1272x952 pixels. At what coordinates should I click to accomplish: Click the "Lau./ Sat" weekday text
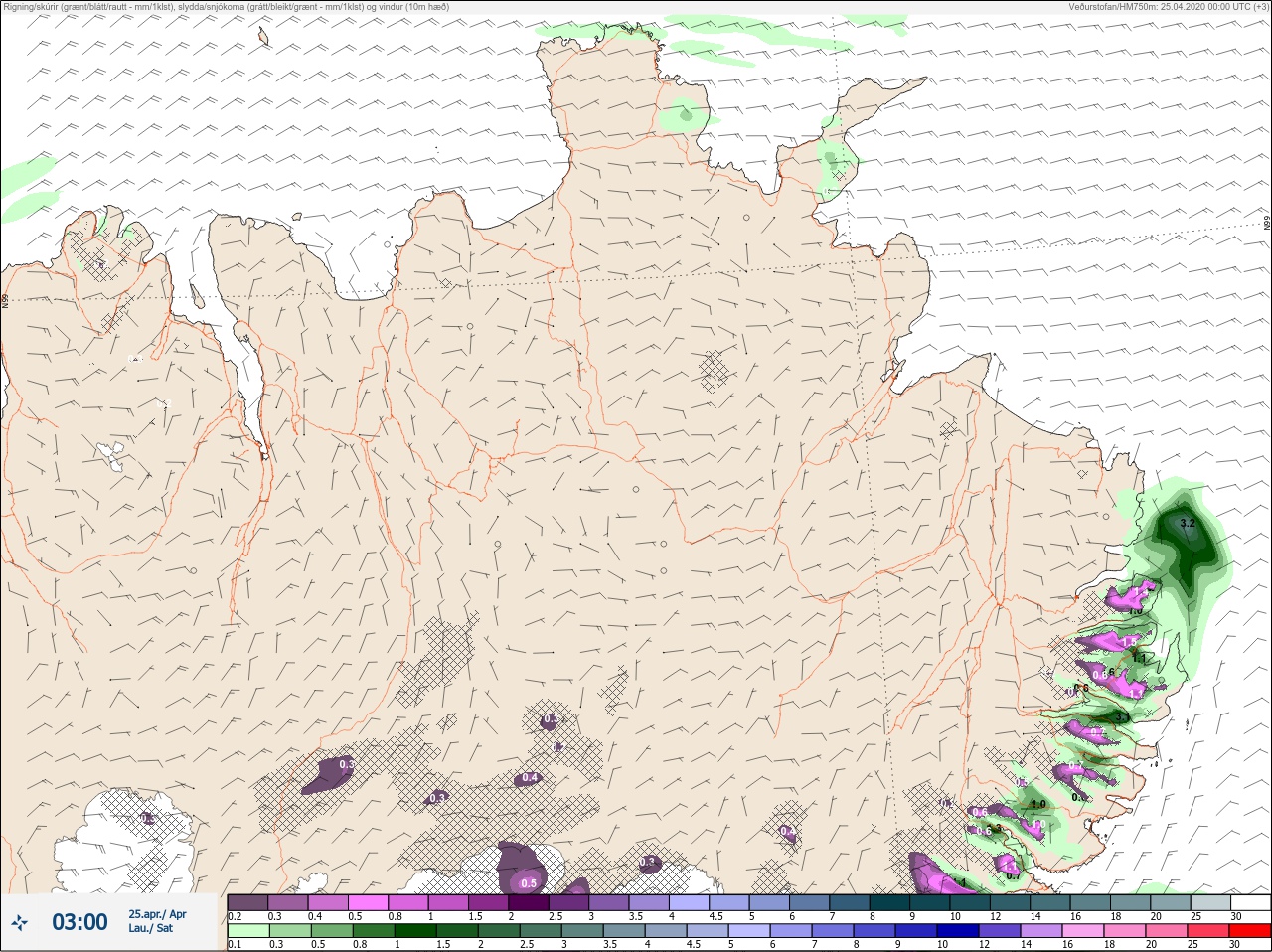tap(150, 929)
